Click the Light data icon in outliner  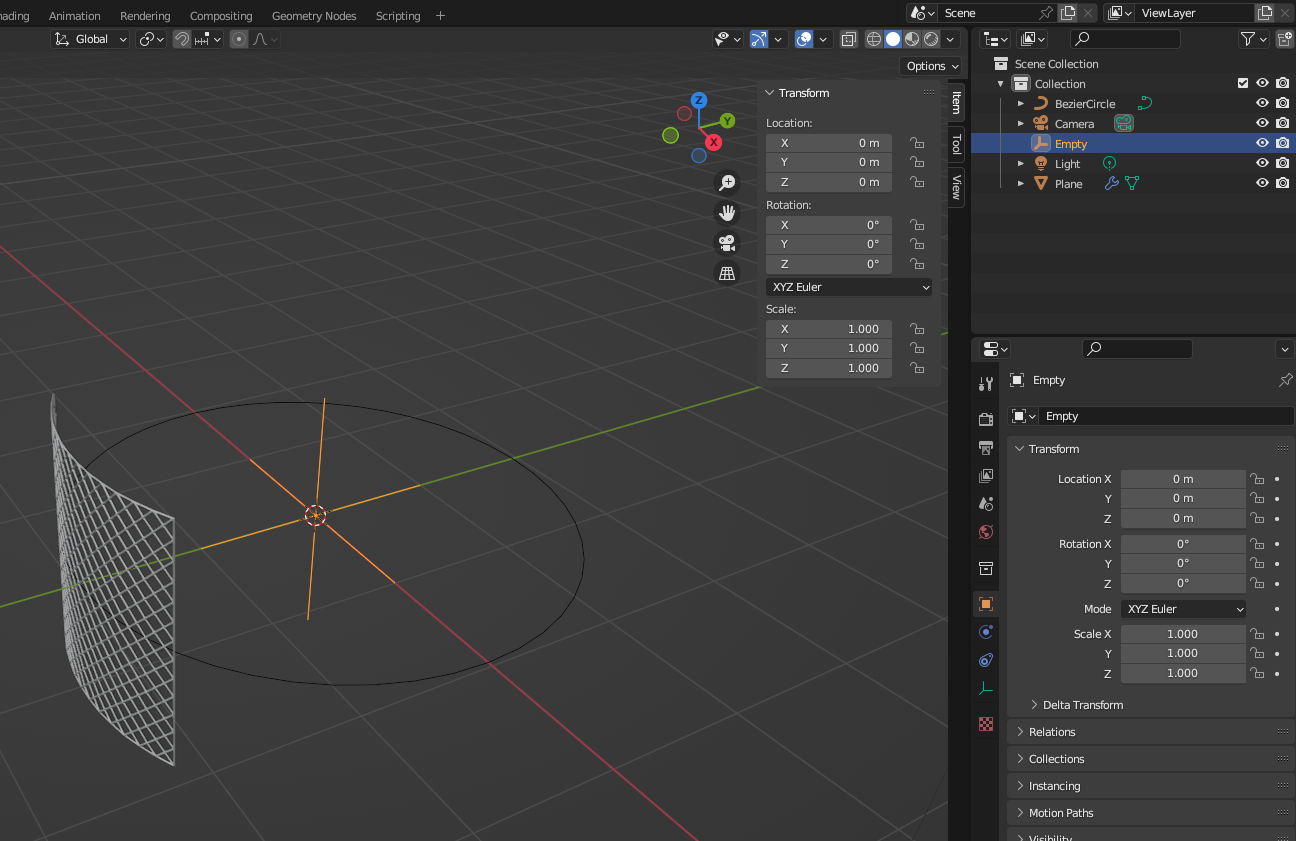[x=1109, y=163]
